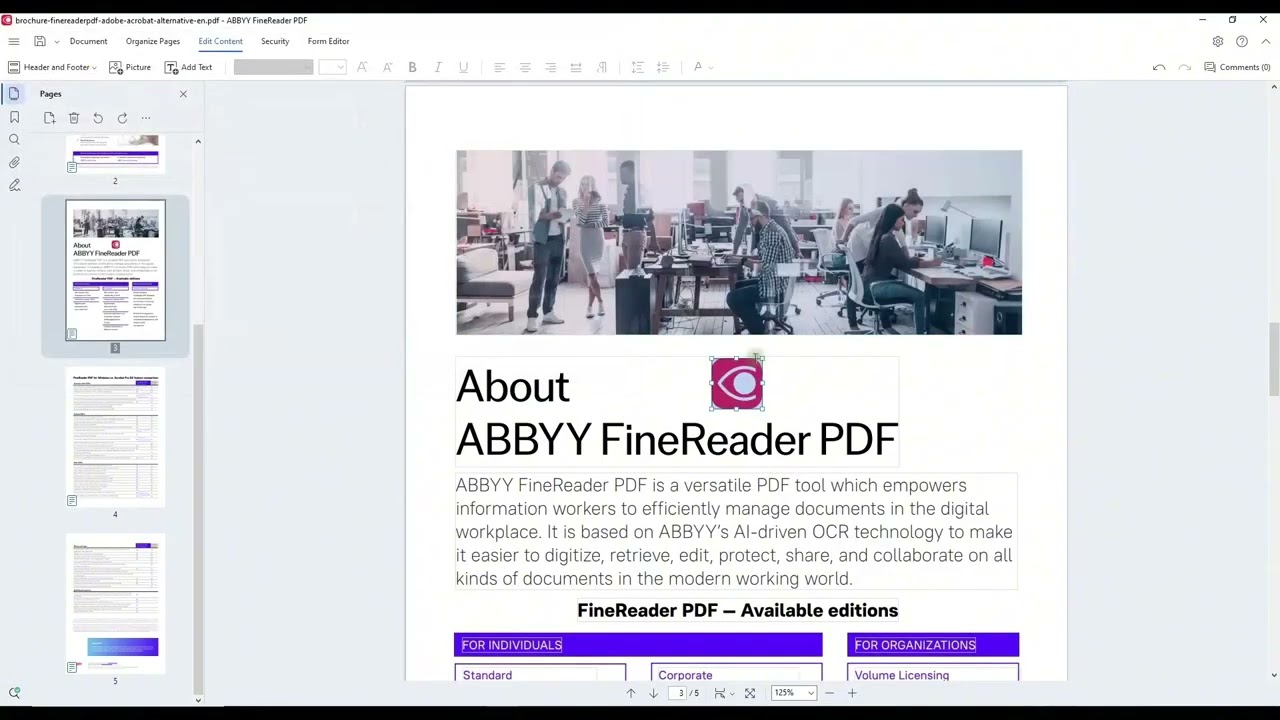This screenshot has height=720, width=1280.
Task: Click the full screen icon
Action: click(750, 693)
